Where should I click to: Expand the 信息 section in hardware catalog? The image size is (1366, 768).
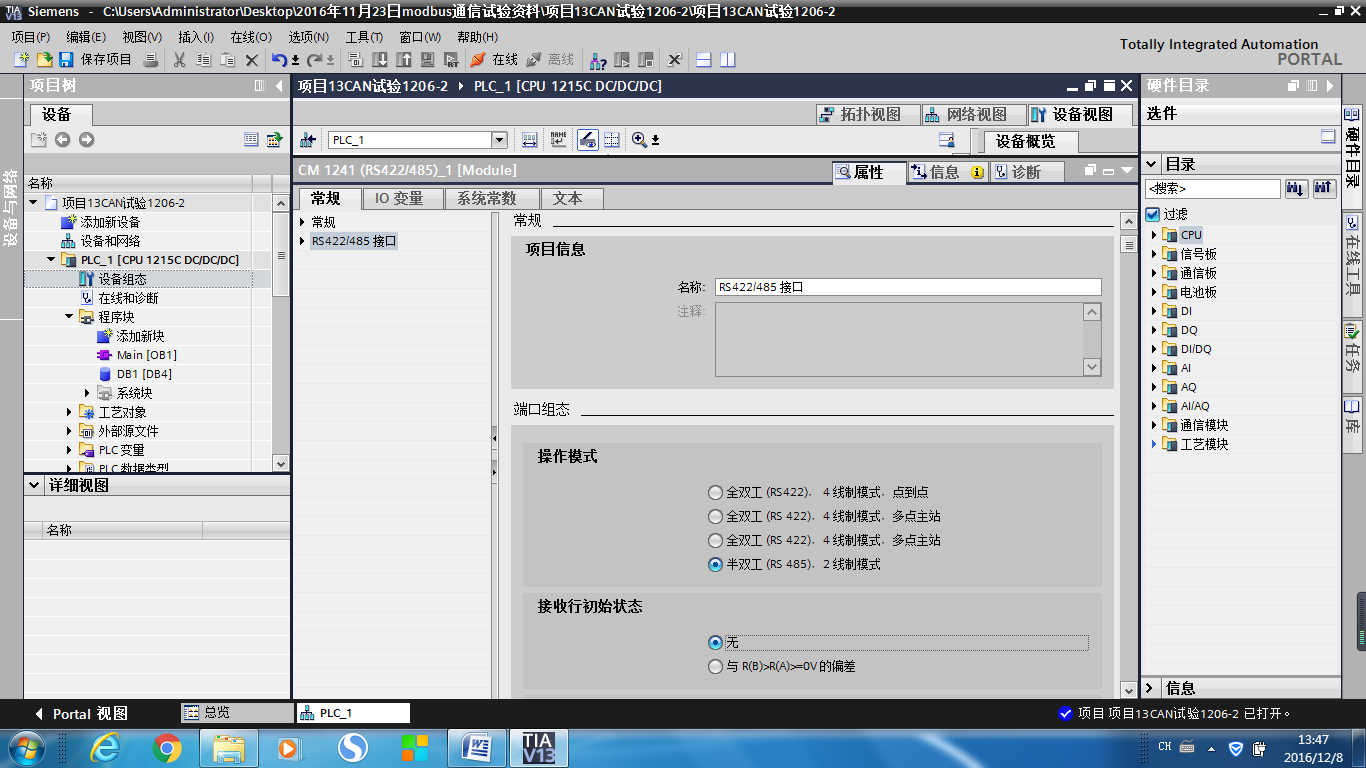click(x=1151, y=688)
